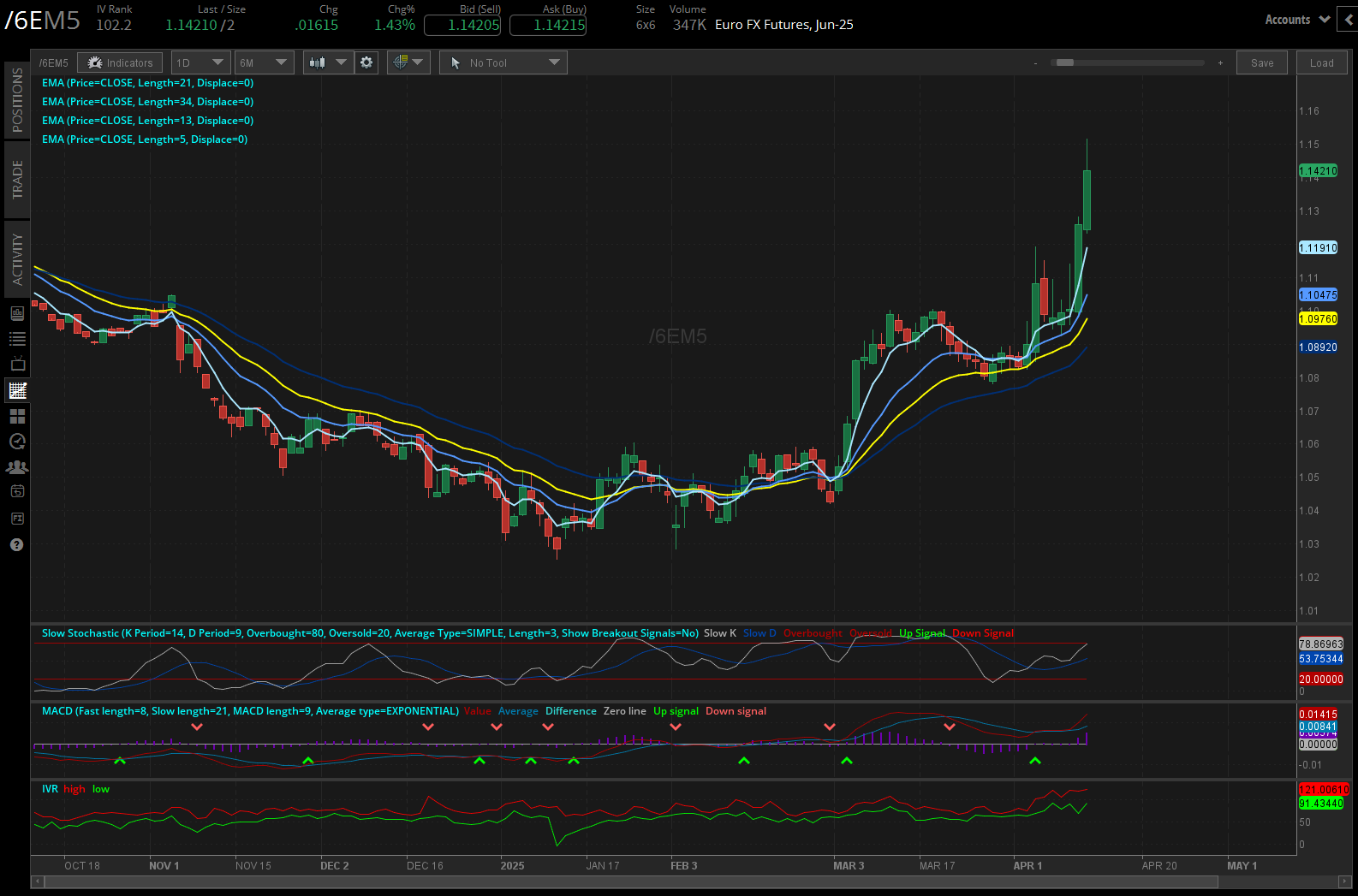Select the EMA Length=21 study label

coord(147,83)
